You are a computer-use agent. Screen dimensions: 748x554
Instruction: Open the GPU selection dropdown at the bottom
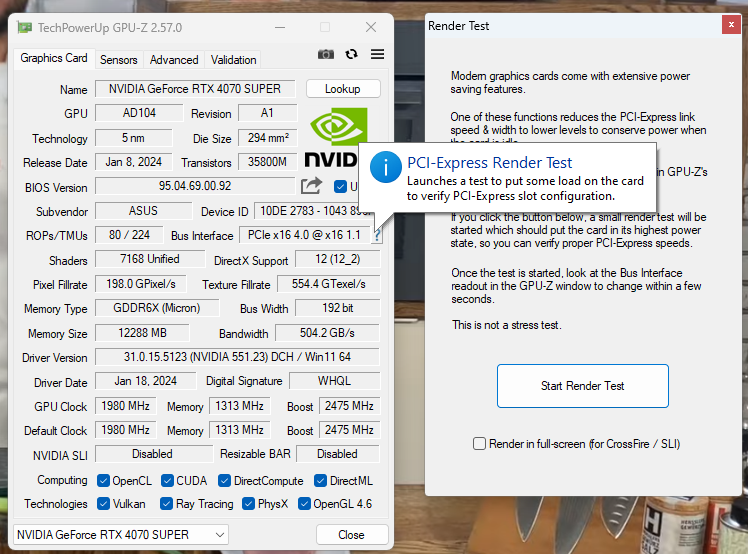[121, 534]
